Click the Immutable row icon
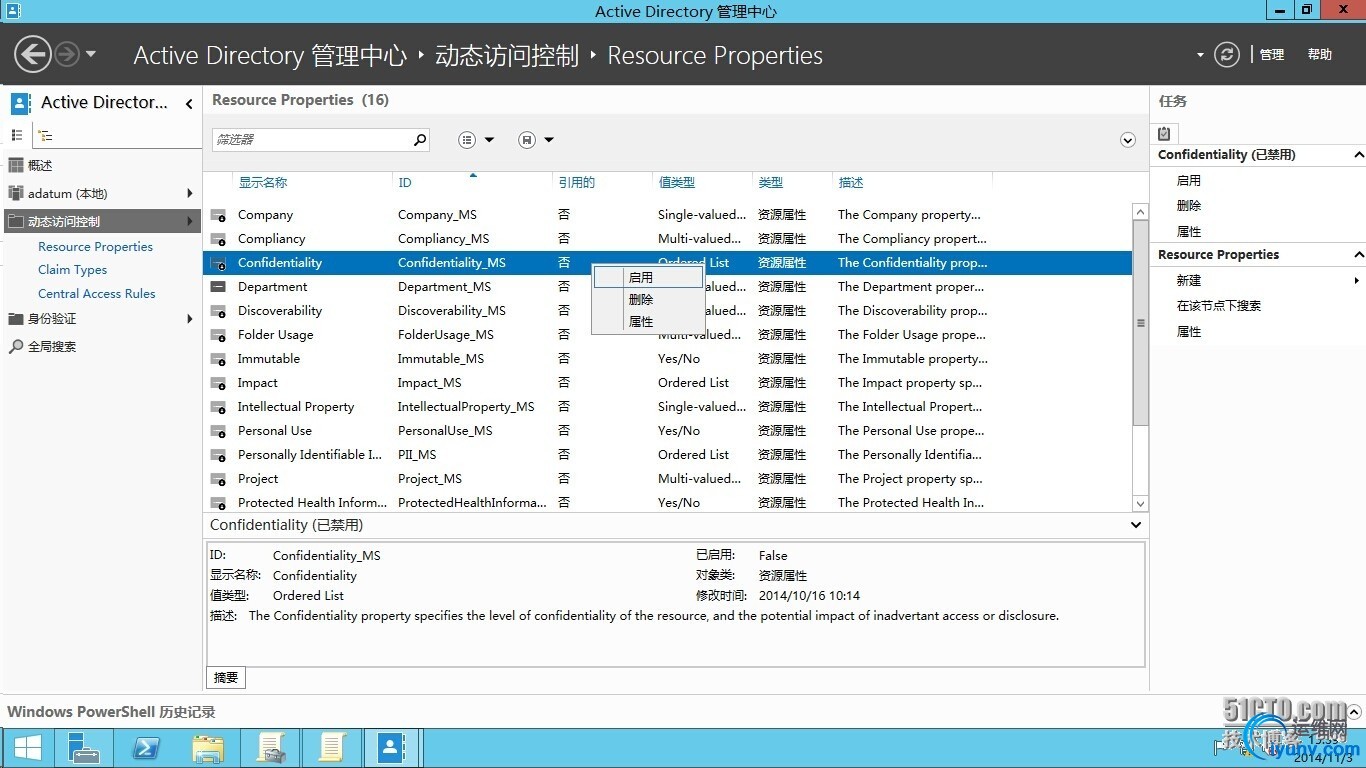Screen dimensions: 1366x768 pos(218,359)
